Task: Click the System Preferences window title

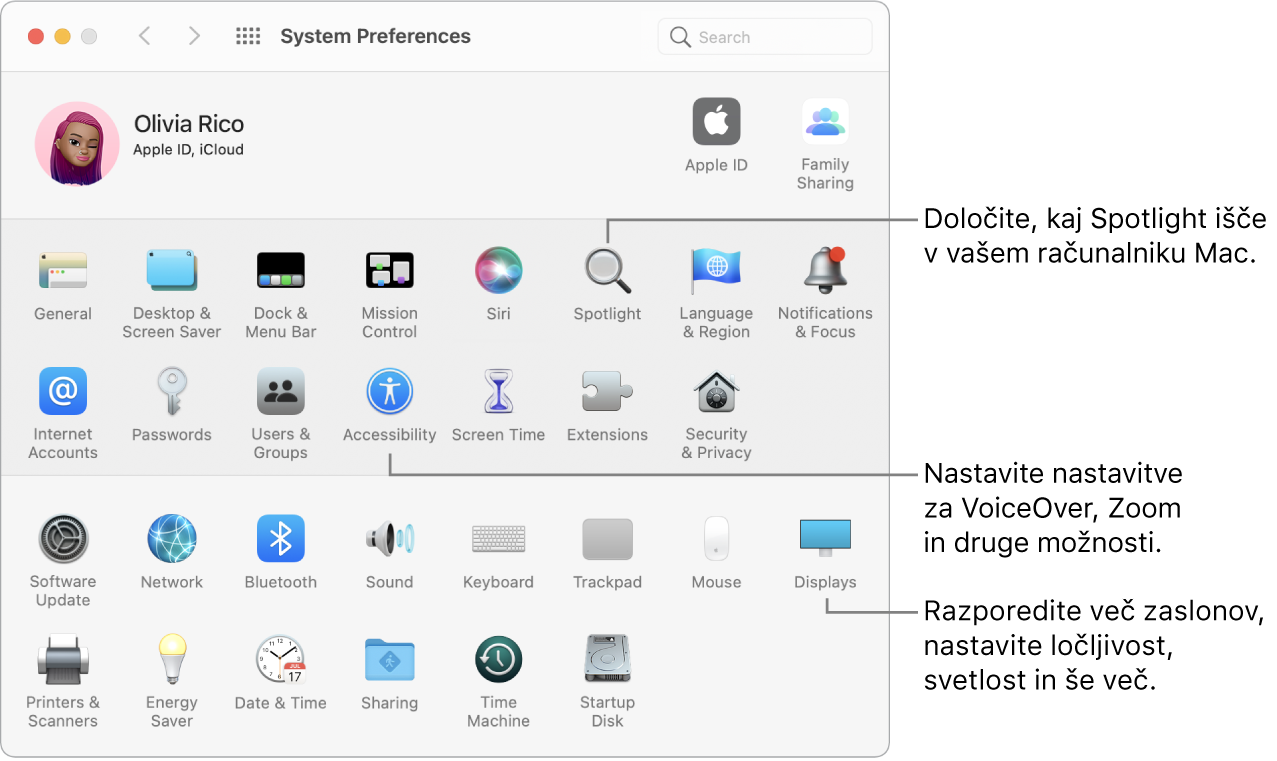Action: (x=375, y=36)
